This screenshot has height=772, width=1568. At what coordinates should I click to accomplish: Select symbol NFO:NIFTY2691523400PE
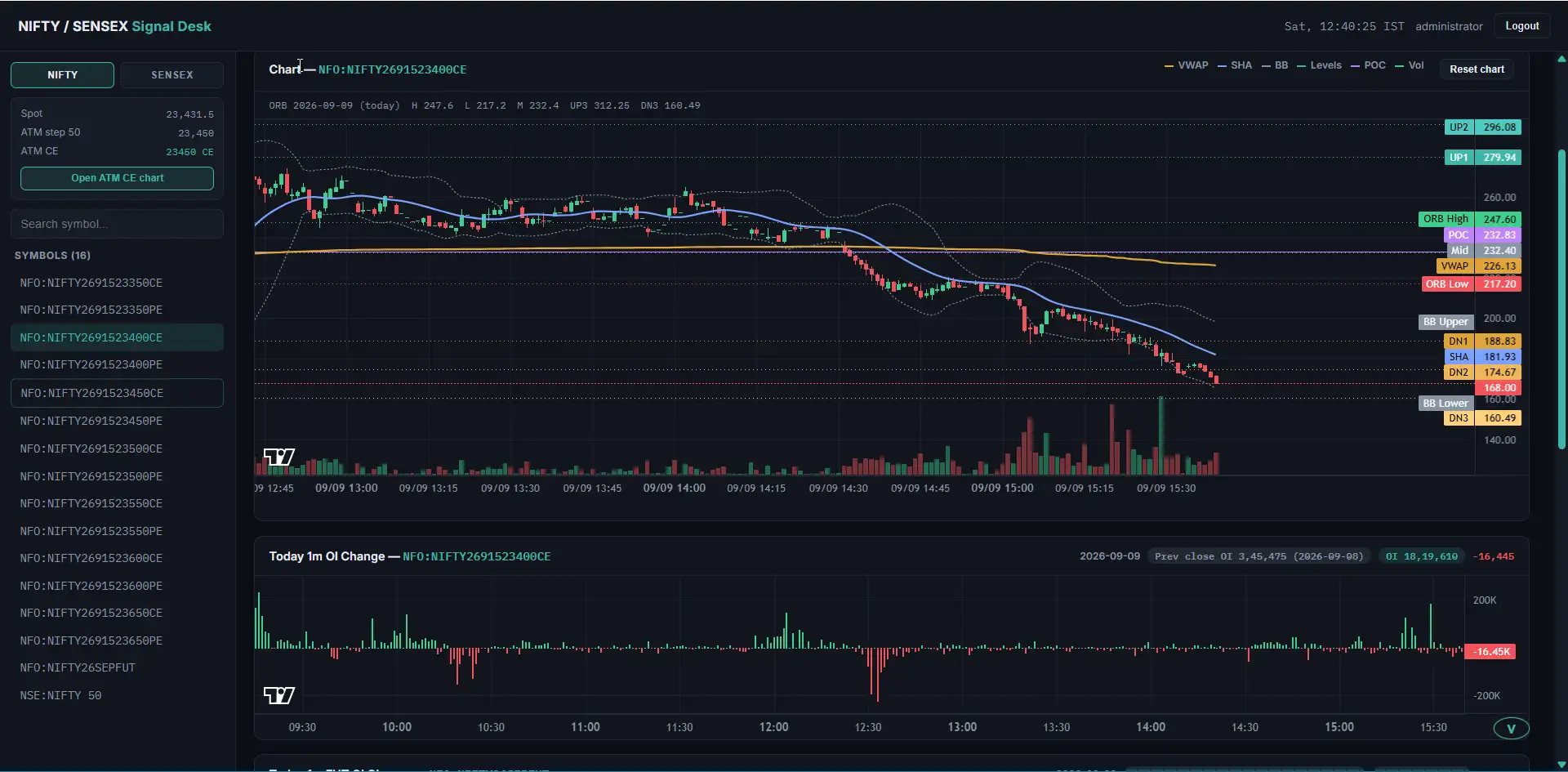pos(117,364)
